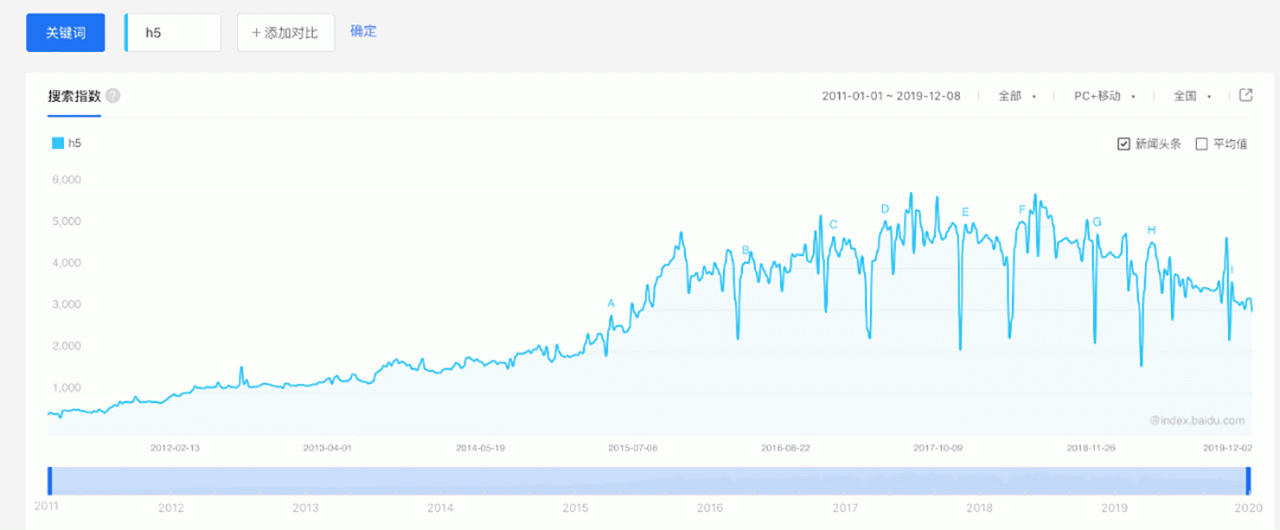Click the help question mark beside 搜索指数
Image resolution: width=1280 pixels, height=530 pixels.
tap(113, 96)
